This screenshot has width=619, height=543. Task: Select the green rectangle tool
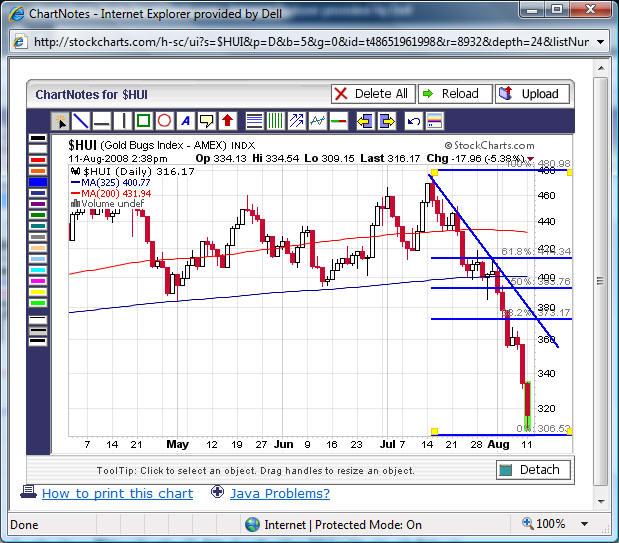144,121
